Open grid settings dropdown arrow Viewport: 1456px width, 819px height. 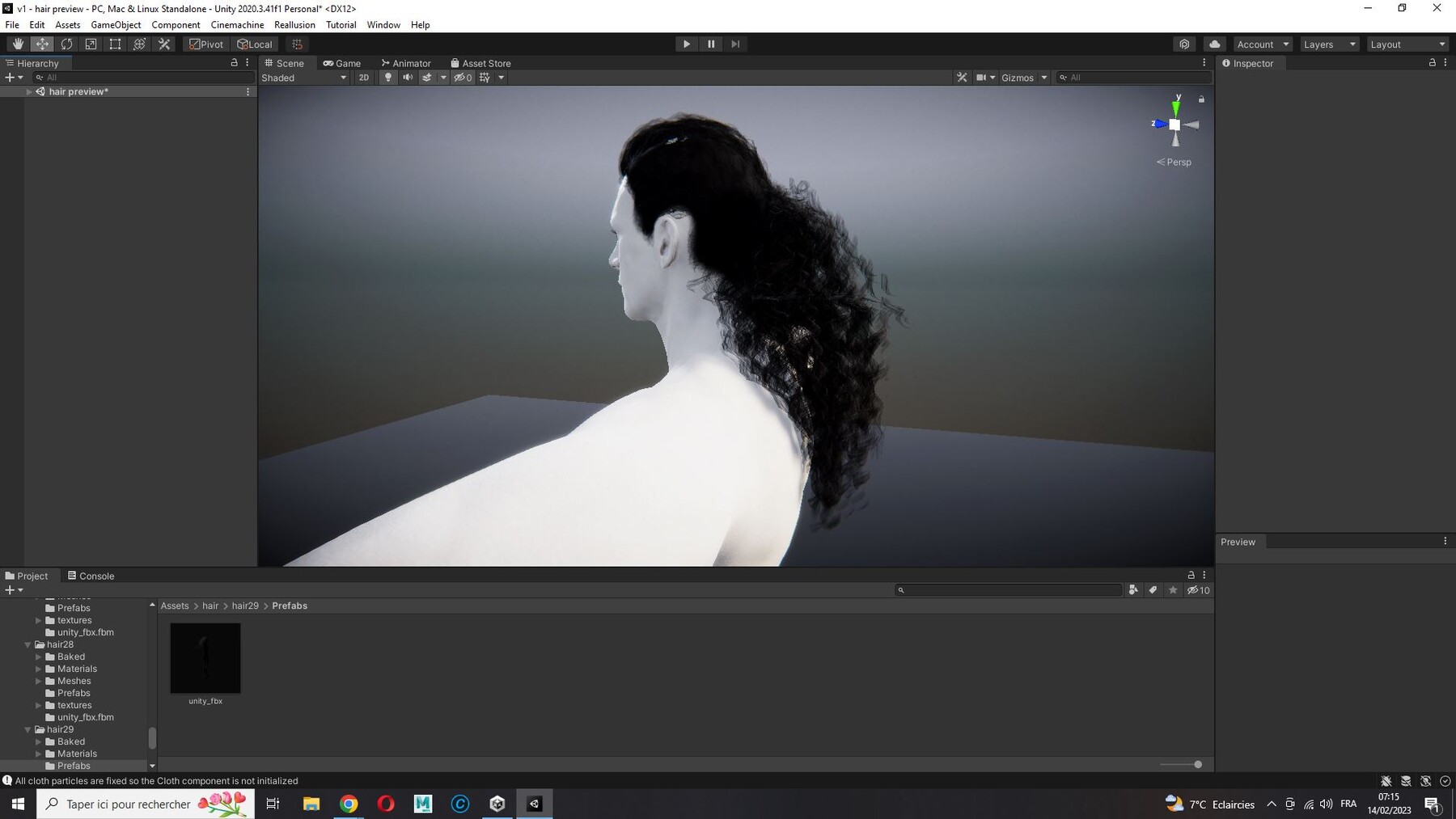click(502, 78)
